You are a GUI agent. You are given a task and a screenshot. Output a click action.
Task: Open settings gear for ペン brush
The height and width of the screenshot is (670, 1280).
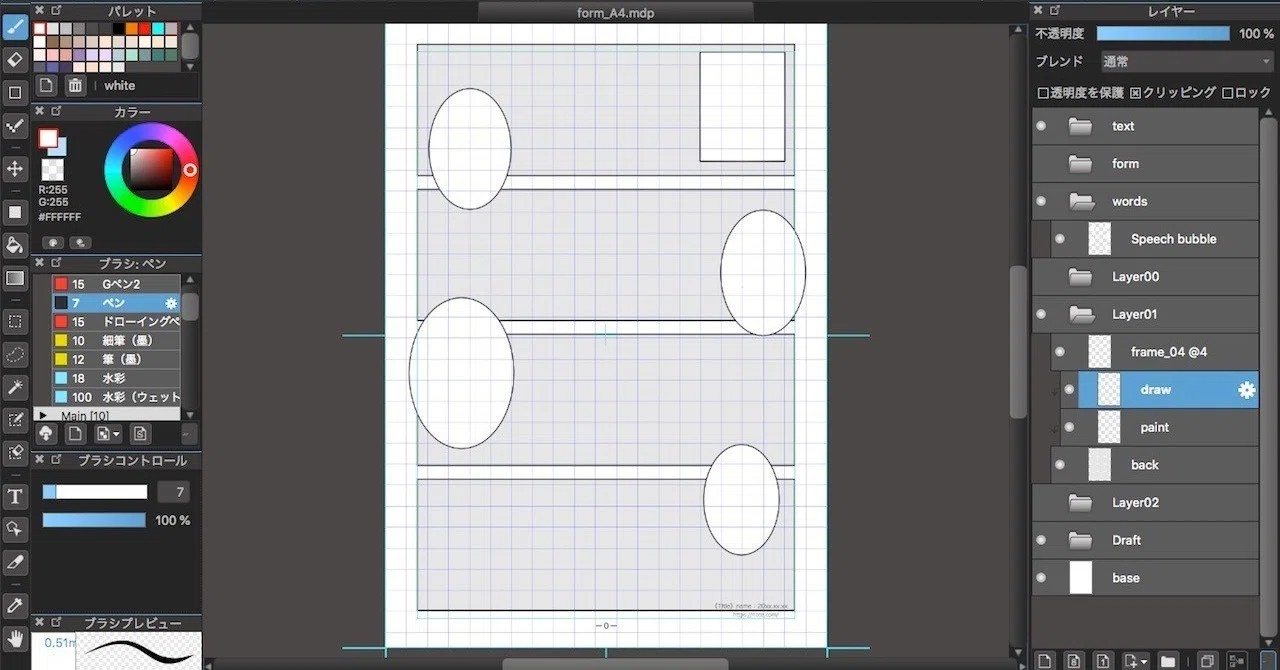tap(171, 303)
